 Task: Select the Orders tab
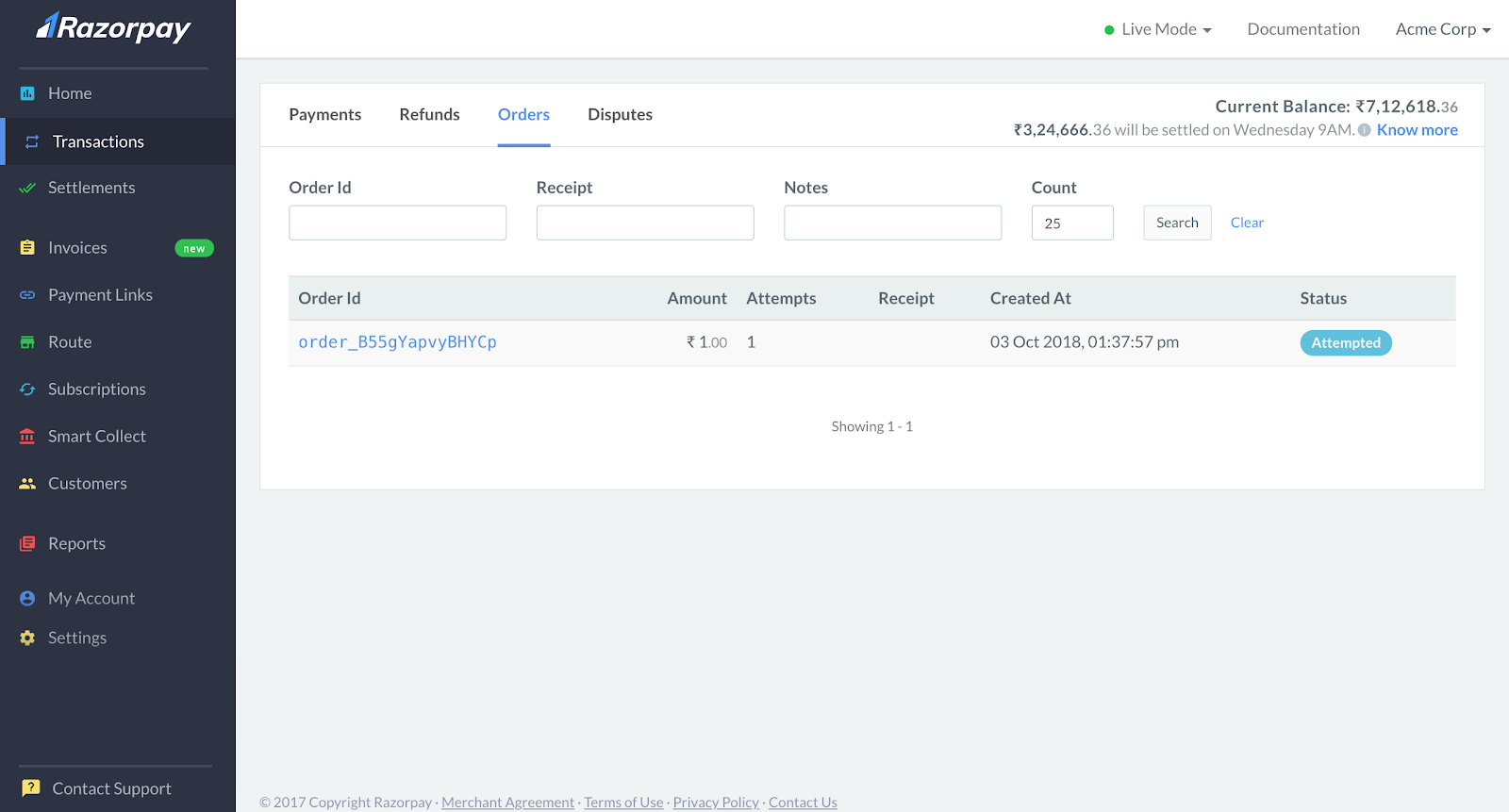[x=523, y=114]
